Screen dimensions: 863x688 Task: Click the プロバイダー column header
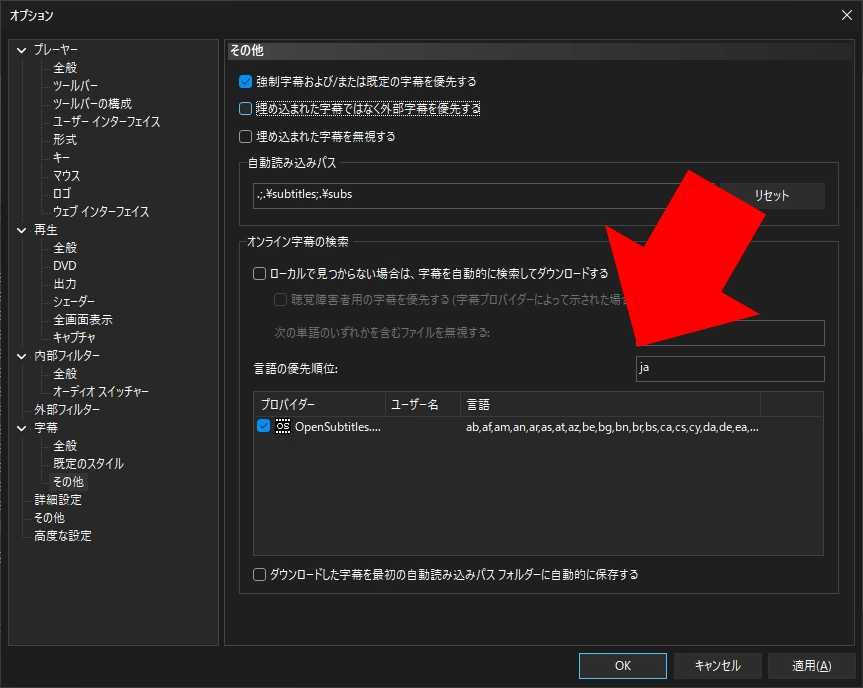pos(319,405)
